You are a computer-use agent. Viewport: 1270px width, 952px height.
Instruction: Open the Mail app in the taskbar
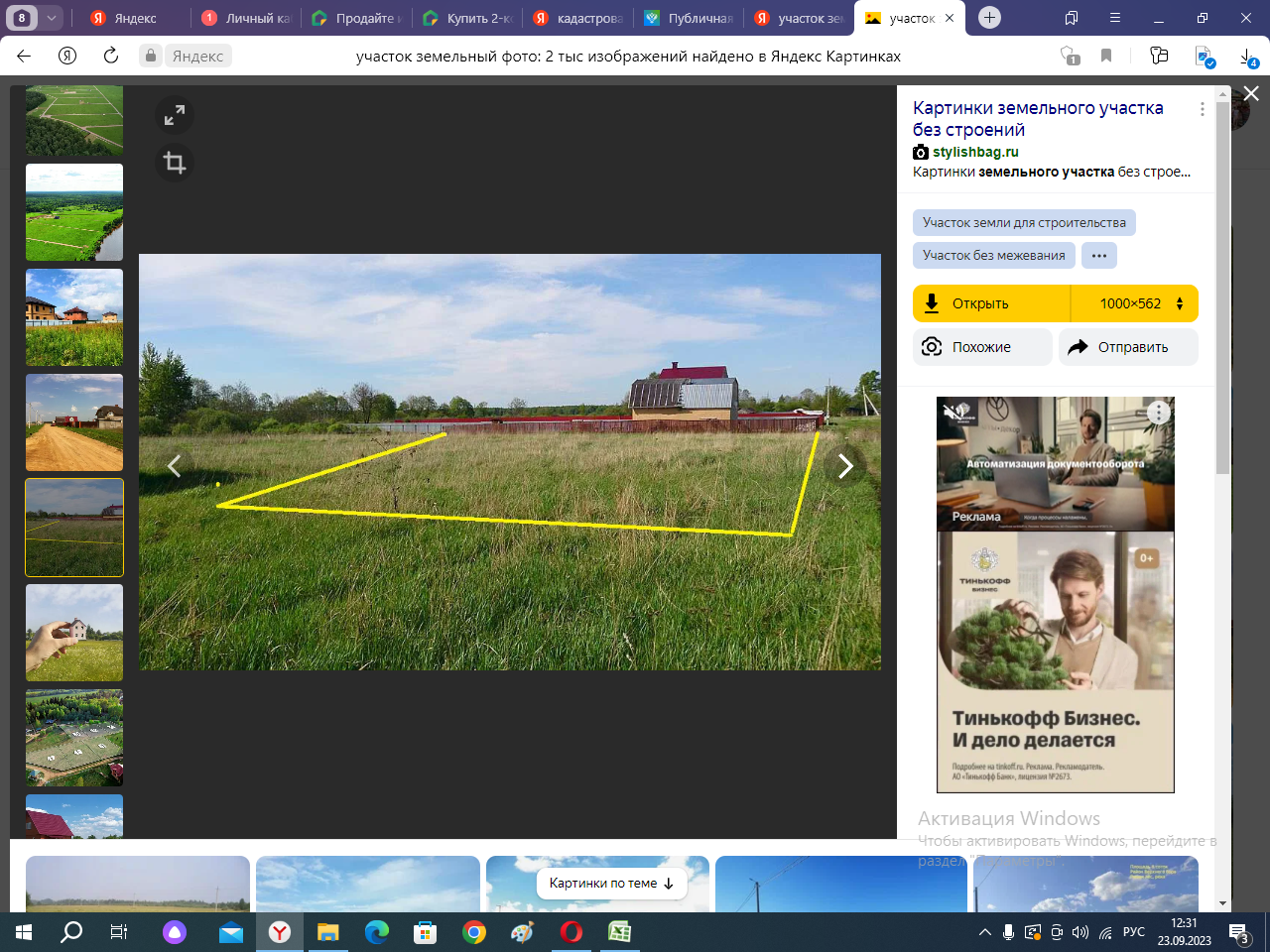[231, 932]
